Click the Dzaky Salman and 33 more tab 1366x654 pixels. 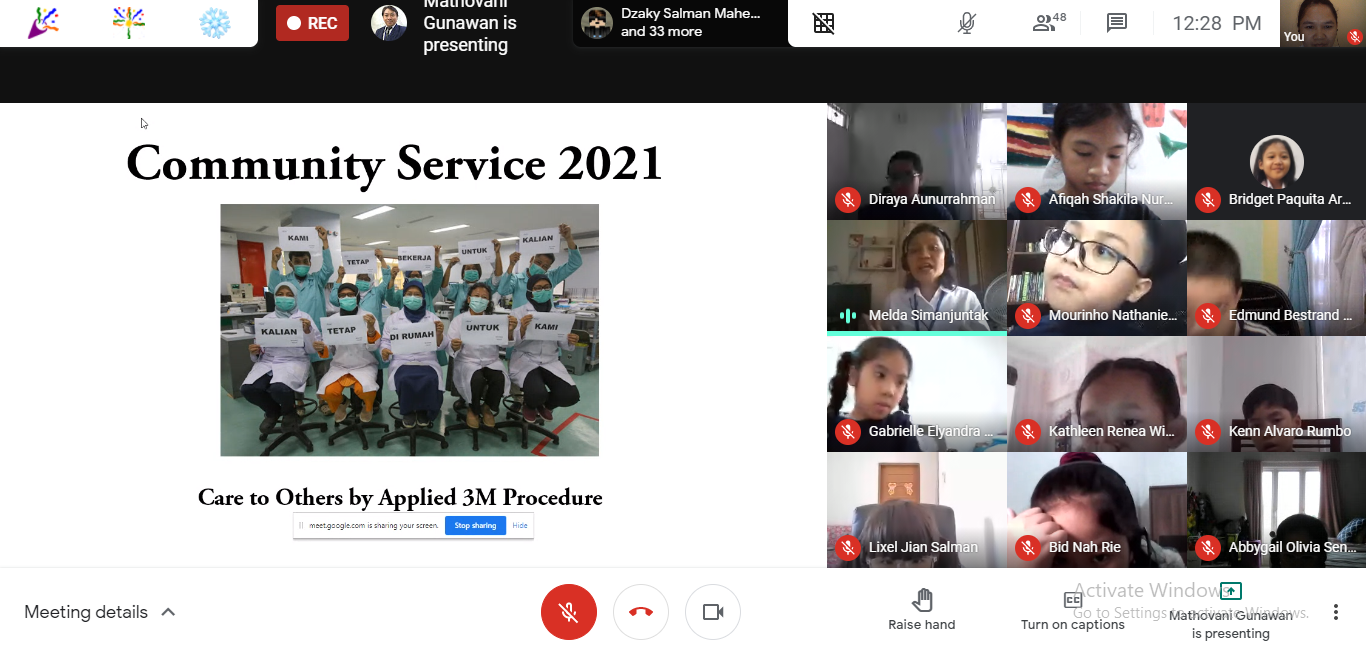click(x=680, y=23)
